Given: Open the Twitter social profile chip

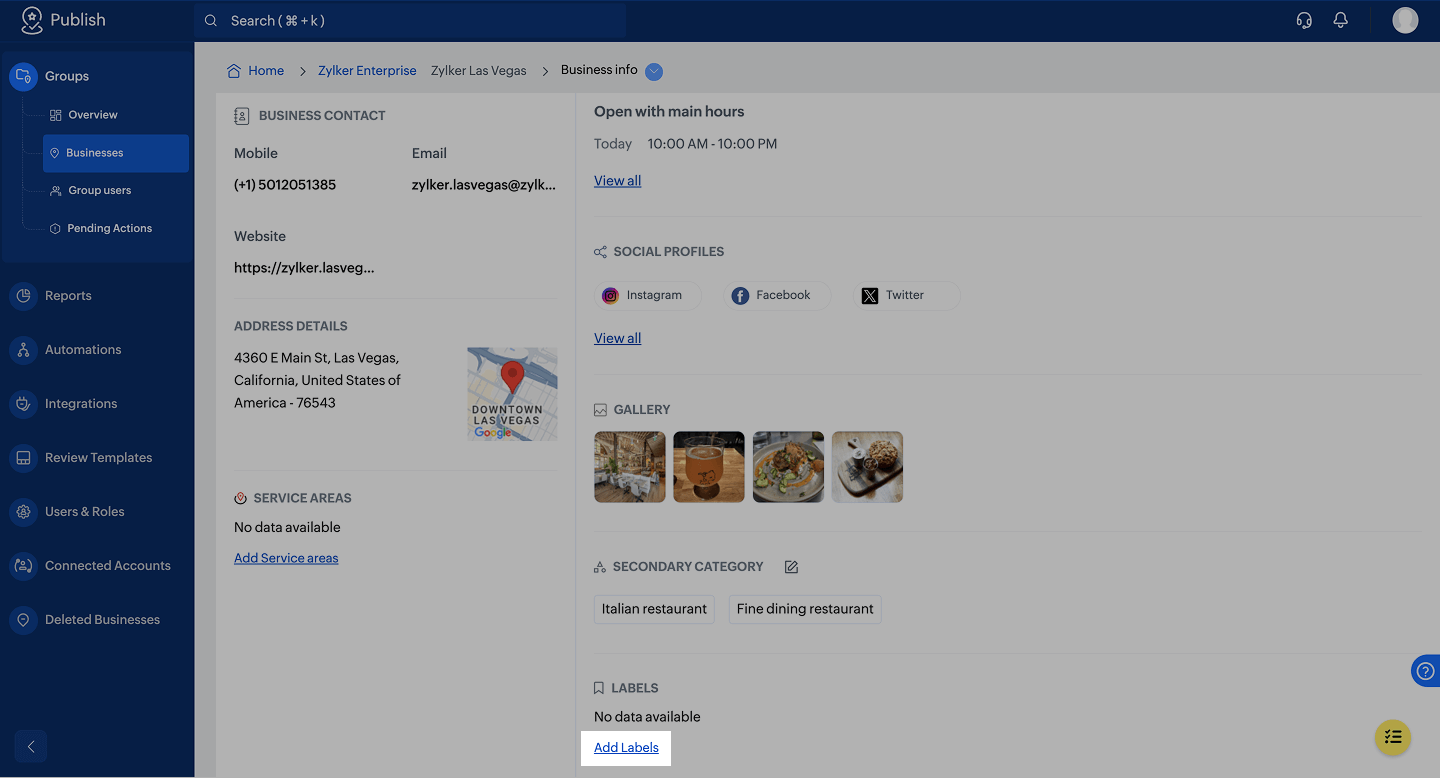Looking at the screenshot, I should coord(906,296).
